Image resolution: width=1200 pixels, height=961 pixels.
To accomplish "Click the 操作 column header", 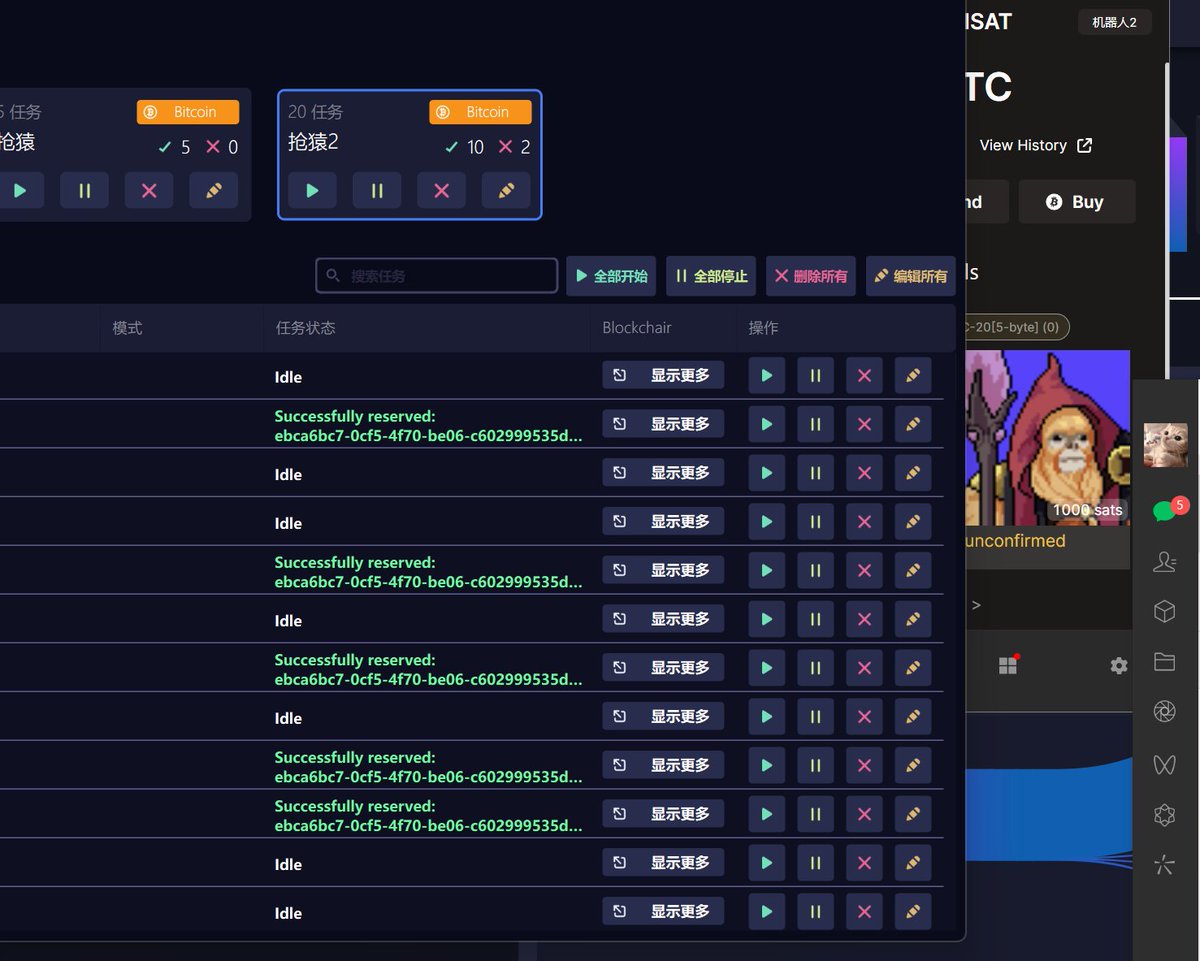I will (x=763, y=328).
